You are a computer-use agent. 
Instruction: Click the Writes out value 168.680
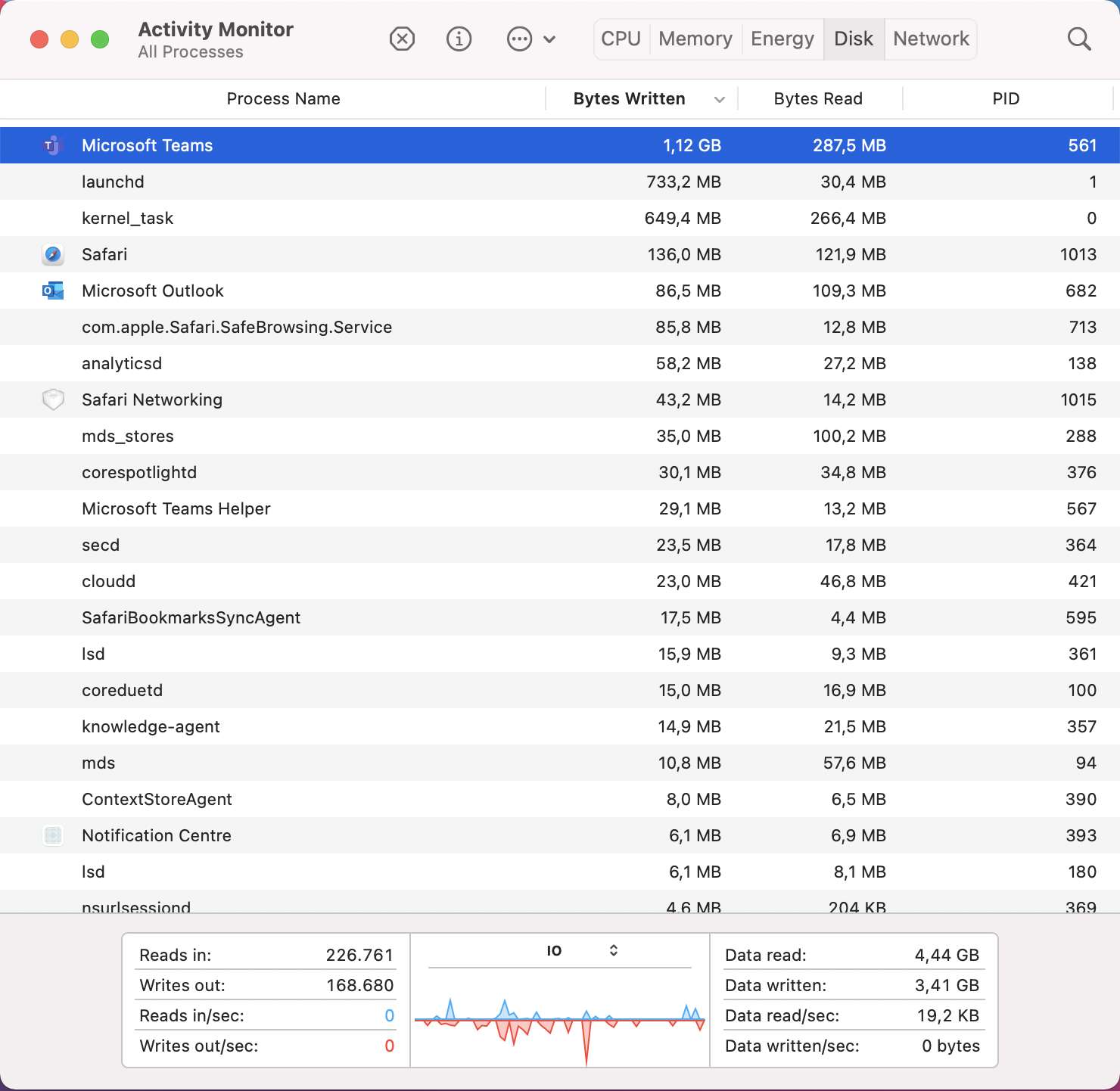[x=359, y=985]
